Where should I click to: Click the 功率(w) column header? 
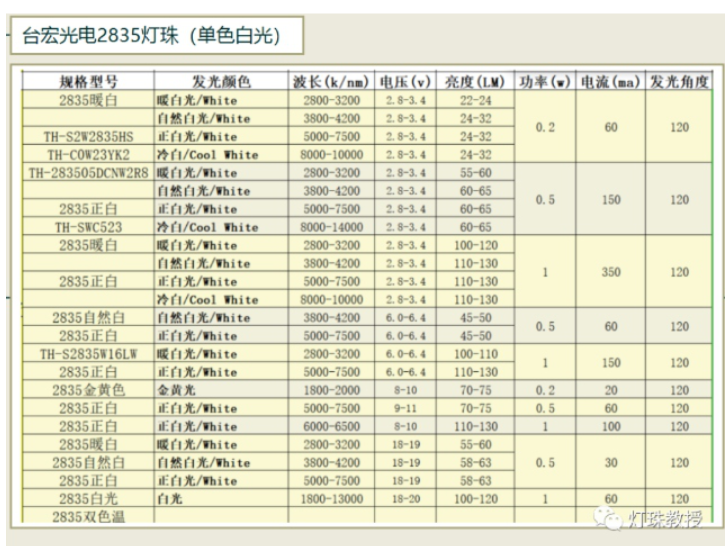(x=545, y=82)
